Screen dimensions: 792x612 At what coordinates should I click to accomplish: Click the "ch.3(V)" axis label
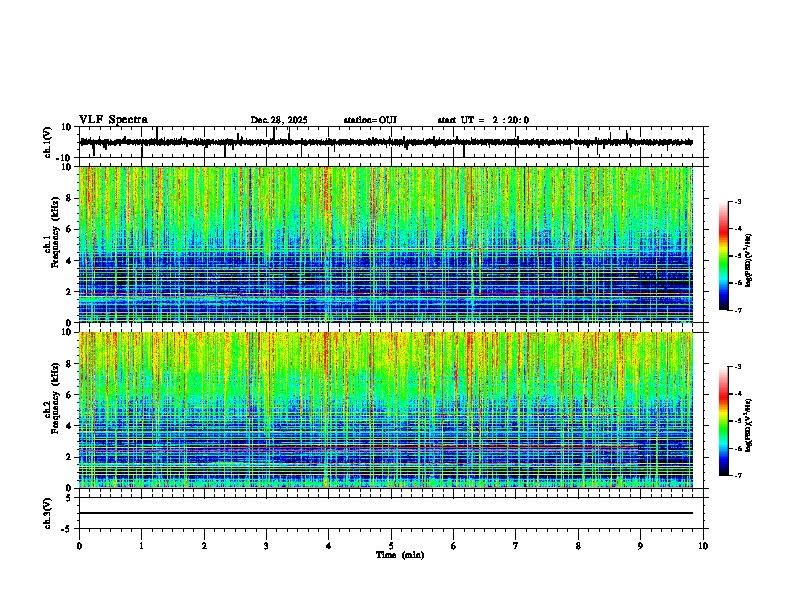tap(48, 513)
